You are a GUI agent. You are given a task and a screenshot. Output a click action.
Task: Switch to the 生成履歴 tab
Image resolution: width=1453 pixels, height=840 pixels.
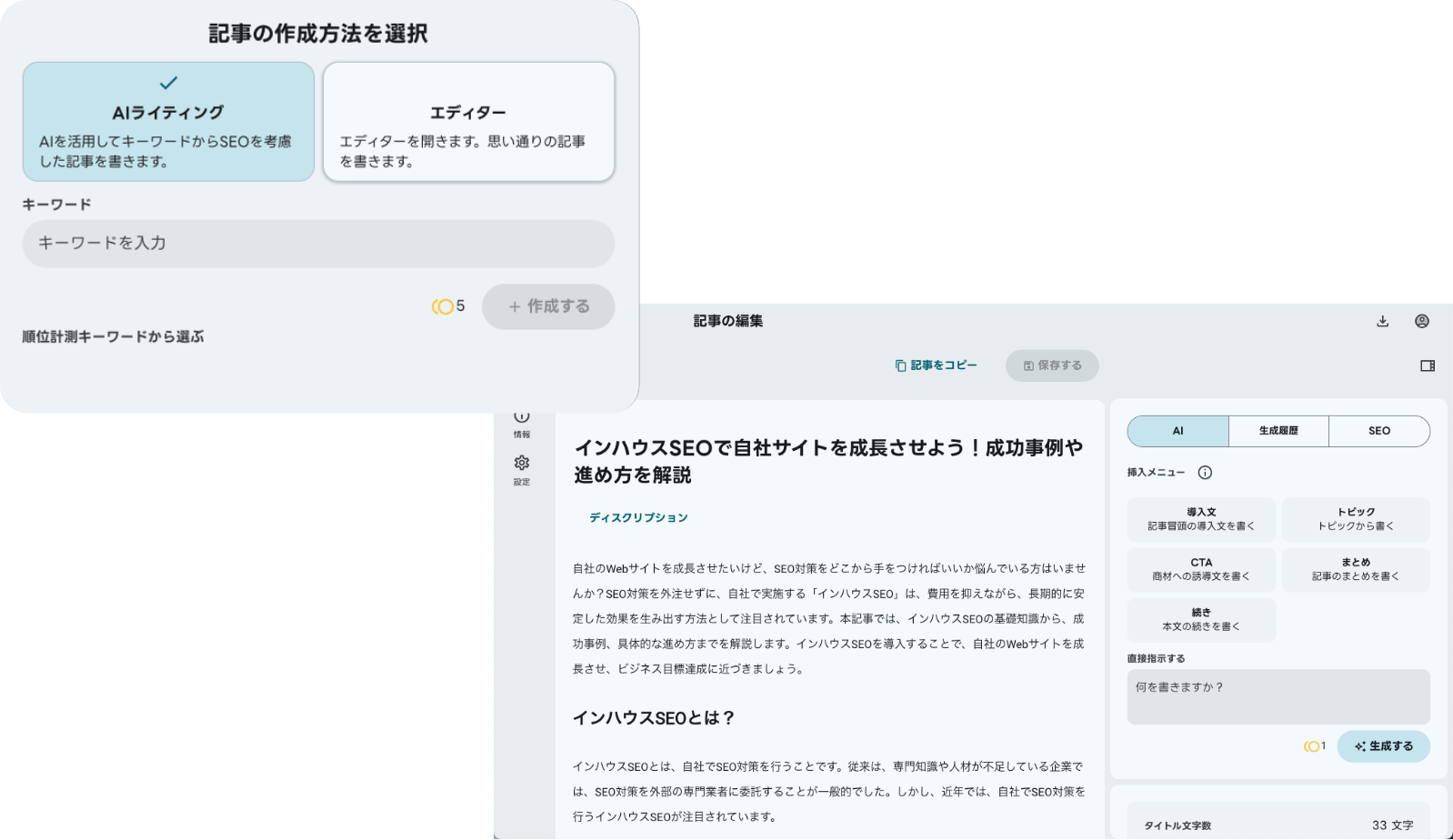pos(1278,431)
